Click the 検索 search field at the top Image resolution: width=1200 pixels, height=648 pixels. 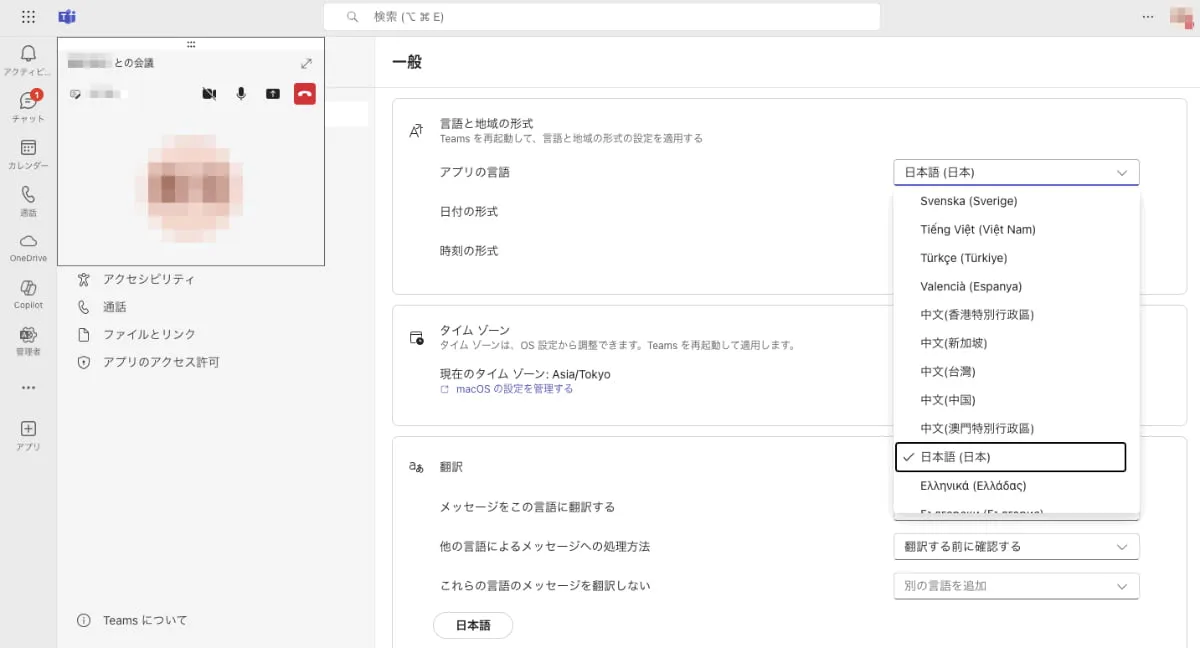tap(600, 16)
